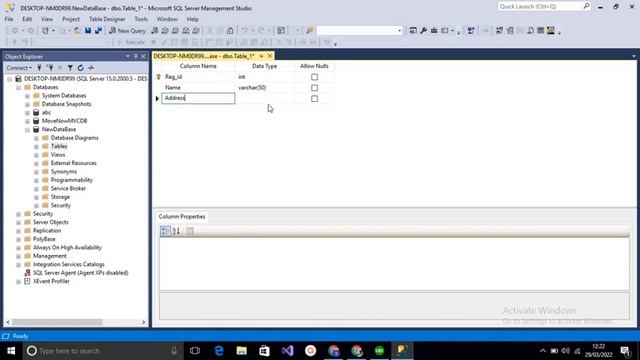Viewport: 640px width, 360px height.
Task: Open Microsoft Store from the taskbar
Action: pyautogui.click(x=264, y=351)
